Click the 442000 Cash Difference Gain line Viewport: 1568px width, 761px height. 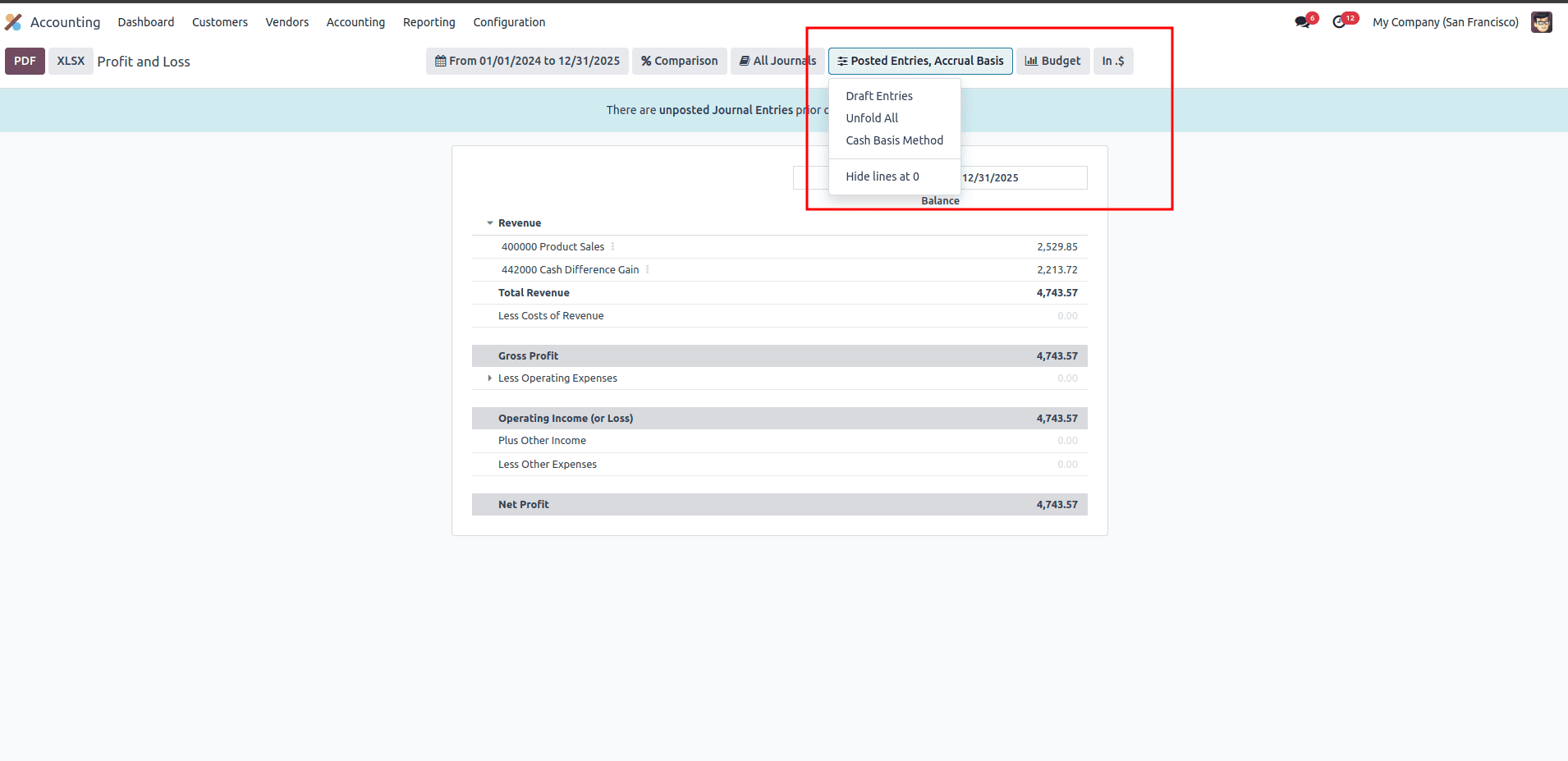(x=570, y=269)
